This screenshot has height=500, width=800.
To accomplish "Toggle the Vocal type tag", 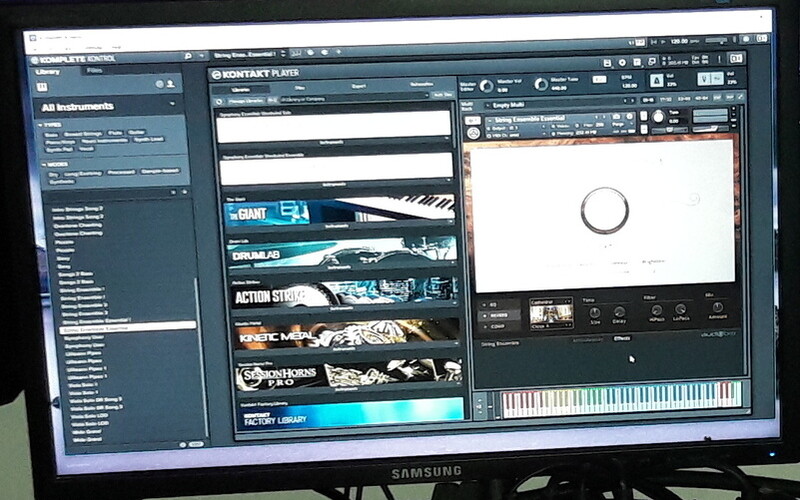I will [x=86, y=149].
